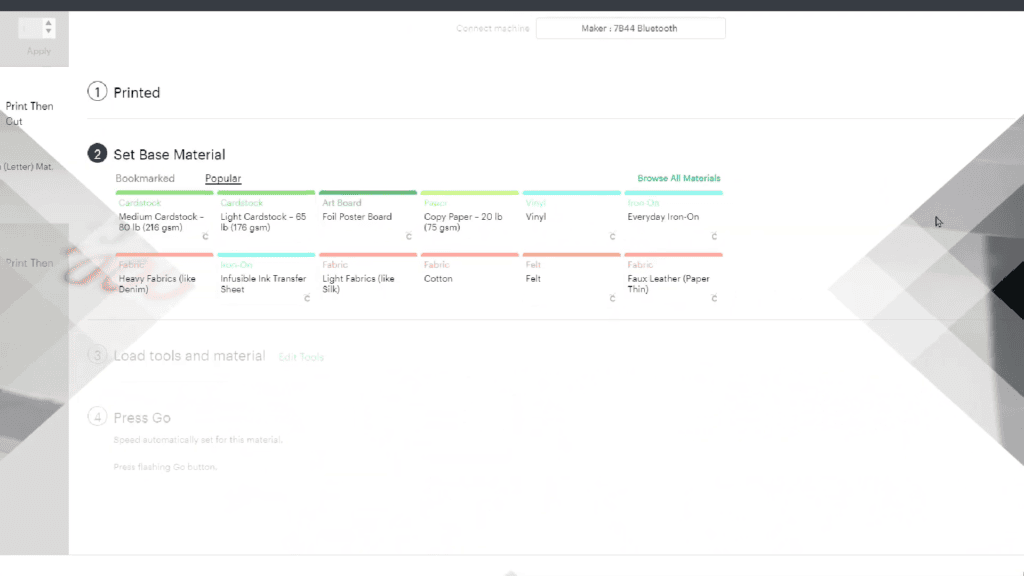
Task: Click the Cricut brand icon on Medium Cardstock tile
Action: pyautogui.click(x=205, y=236)
